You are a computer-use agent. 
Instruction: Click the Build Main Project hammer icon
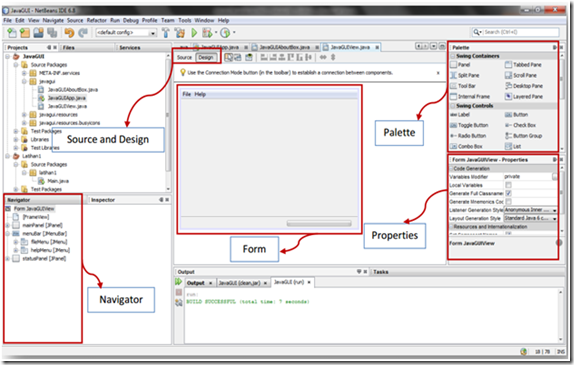click(x=166, y=33)
